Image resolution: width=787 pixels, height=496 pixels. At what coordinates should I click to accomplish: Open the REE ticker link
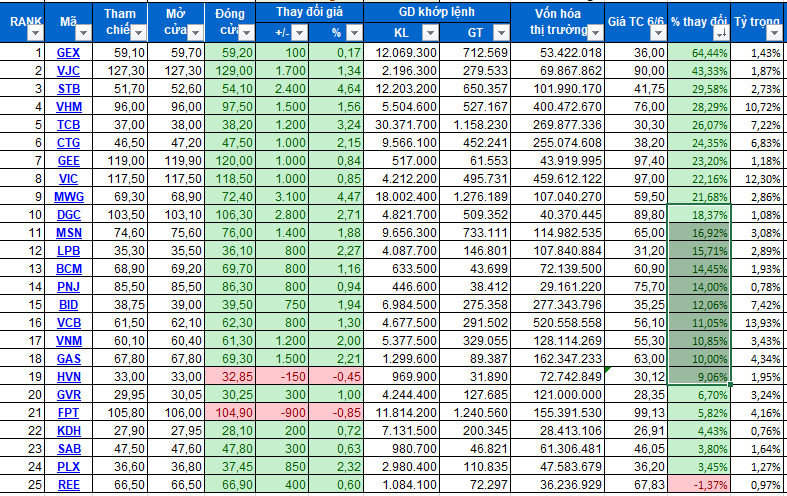(x=69, y=485)
